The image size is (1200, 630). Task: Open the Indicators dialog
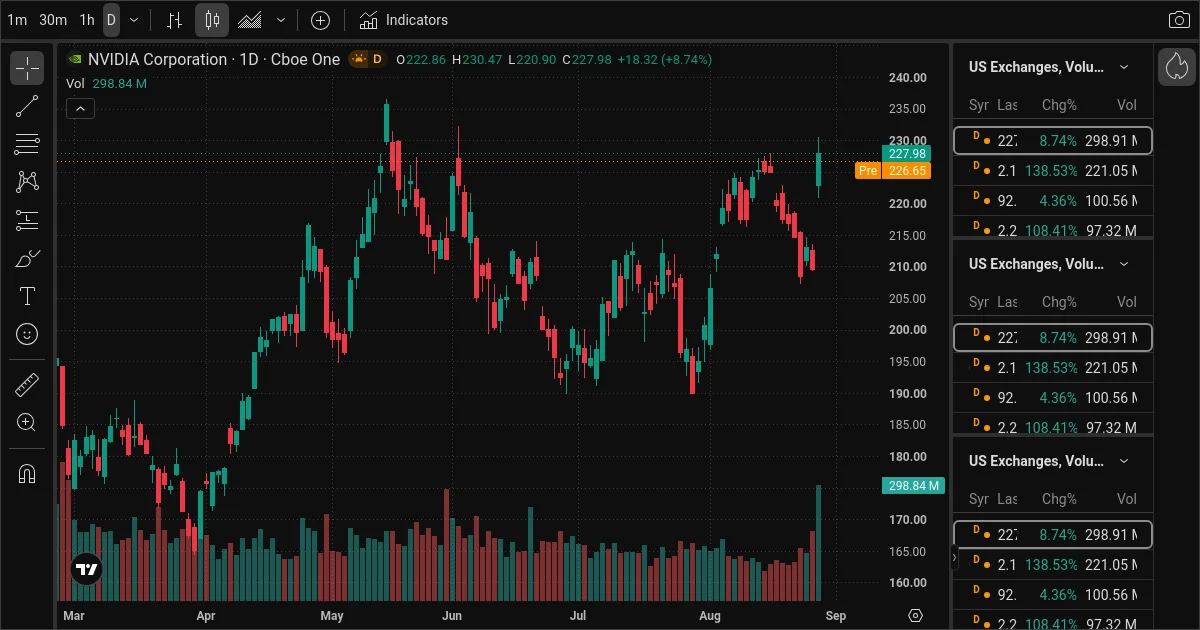[404, 20]
